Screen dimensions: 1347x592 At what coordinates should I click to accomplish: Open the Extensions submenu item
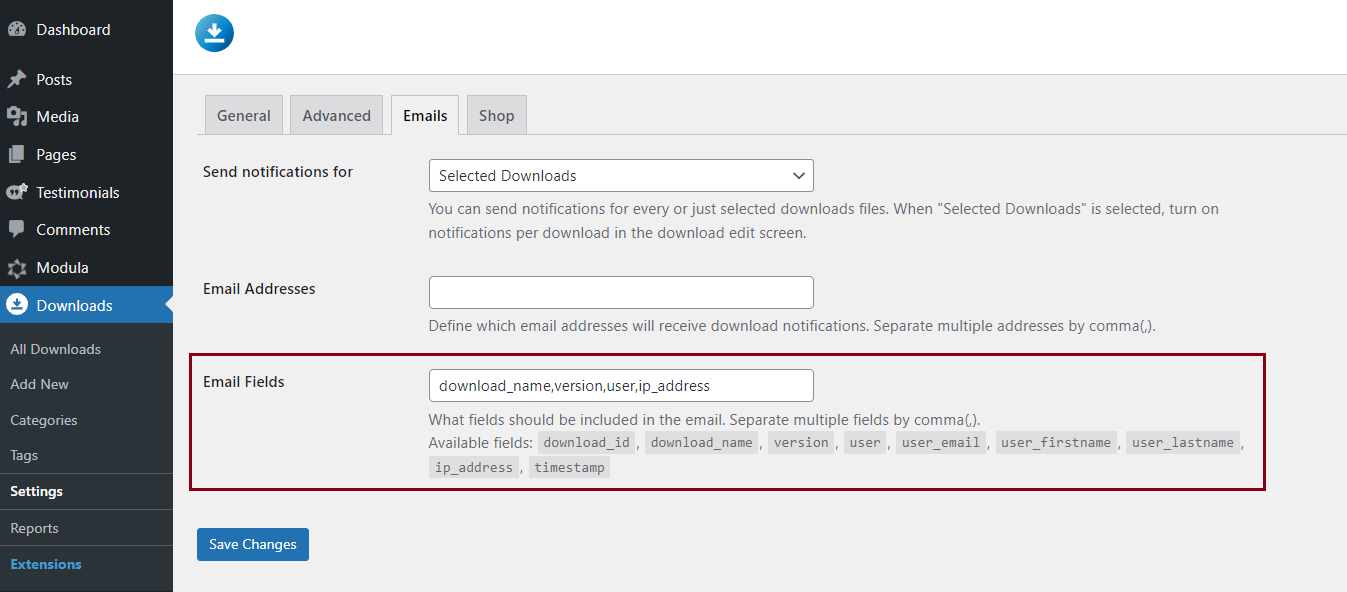[46, 564]
